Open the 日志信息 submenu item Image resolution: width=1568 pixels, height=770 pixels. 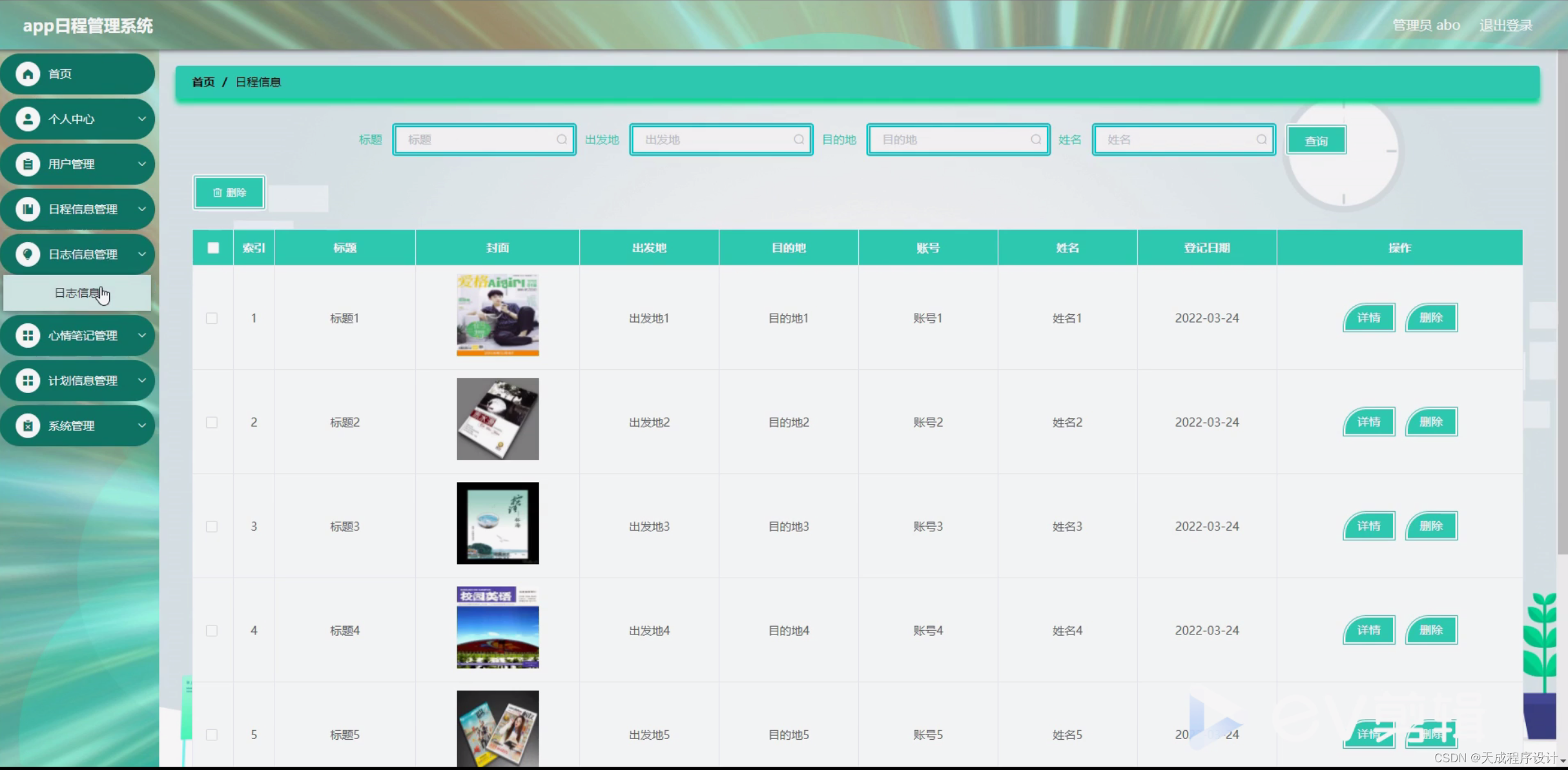pos(77,293)
